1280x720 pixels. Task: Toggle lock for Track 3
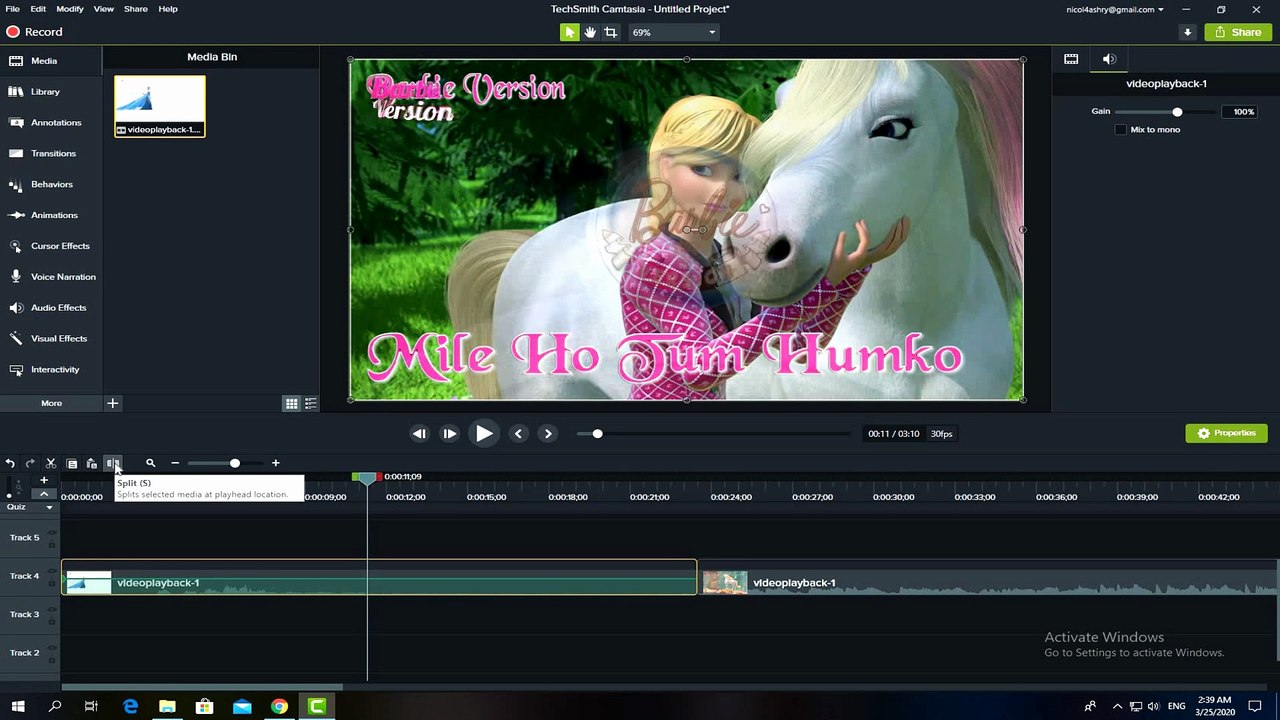52,620
